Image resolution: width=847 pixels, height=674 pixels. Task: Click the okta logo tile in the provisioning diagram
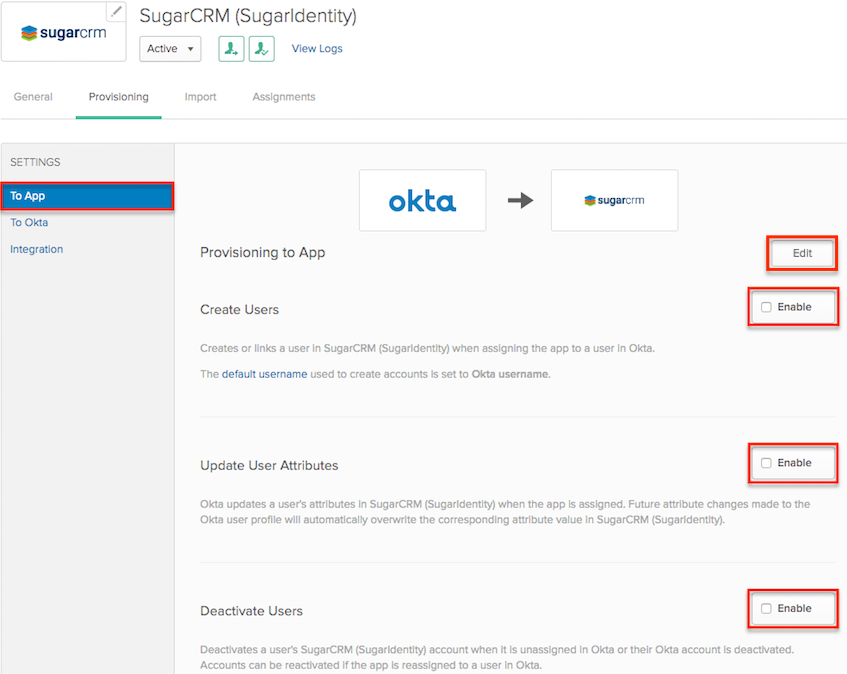422,200
